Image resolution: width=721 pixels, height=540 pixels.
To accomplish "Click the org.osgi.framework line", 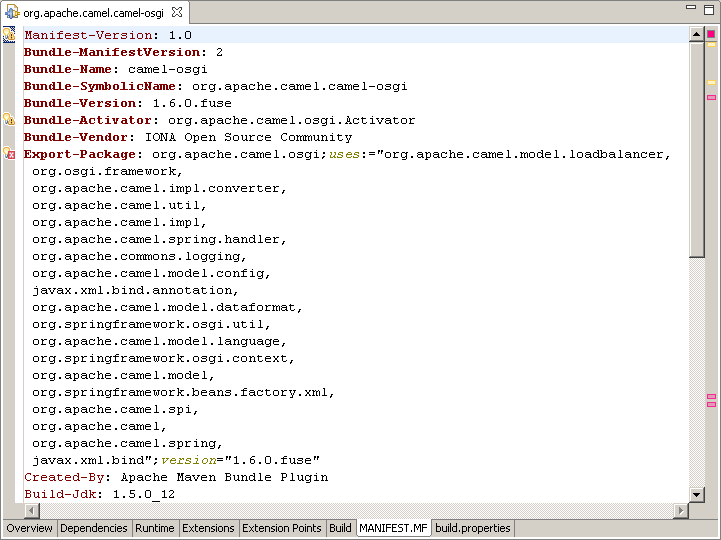I will pyautogui.click(x=108, y=171).
